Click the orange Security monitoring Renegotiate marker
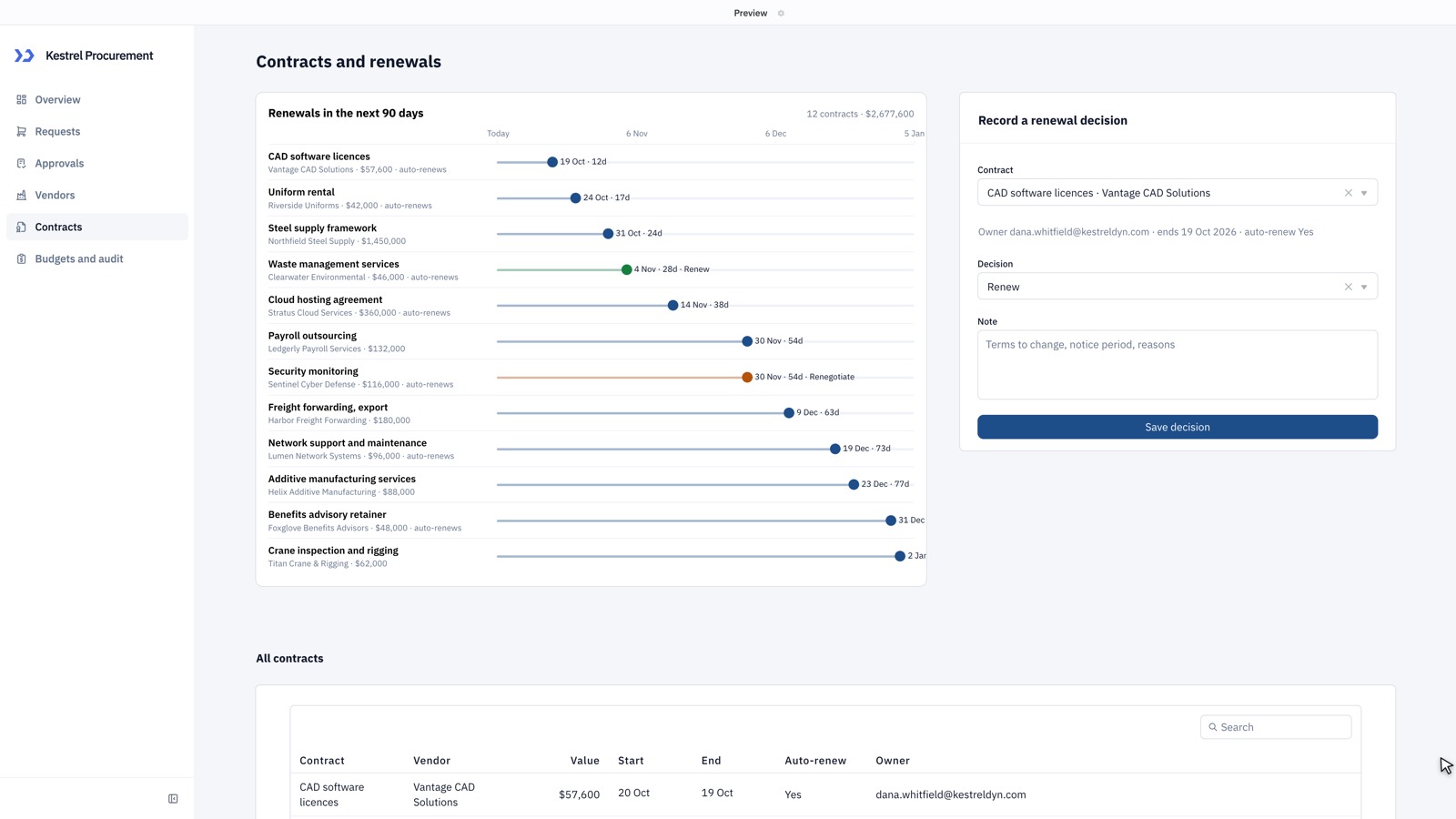 (747, 377)
